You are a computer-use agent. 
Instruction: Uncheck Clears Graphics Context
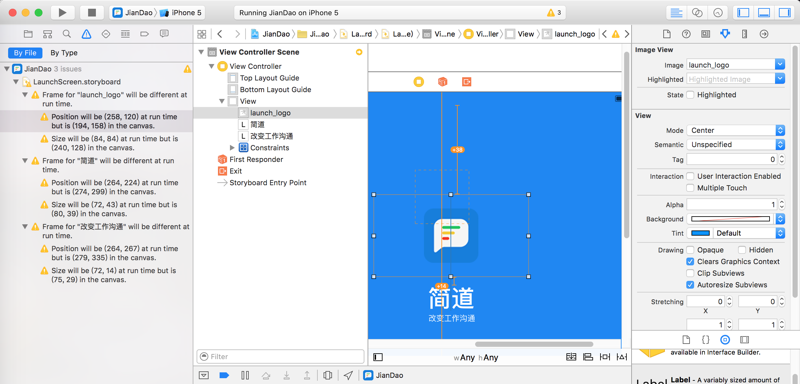(x=690, y=262)
